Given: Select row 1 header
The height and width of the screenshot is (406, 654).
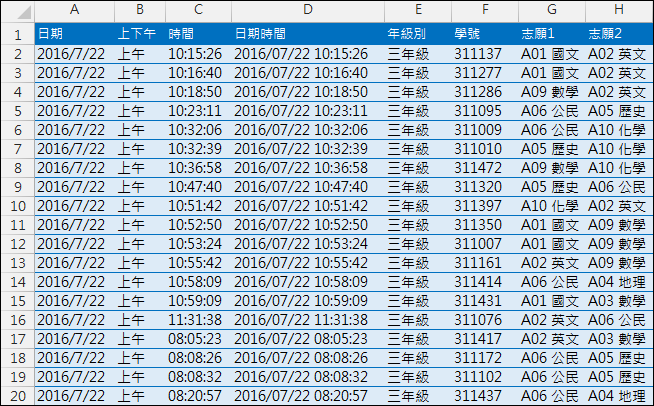Looking at the screenshot, I should point(18,34).
